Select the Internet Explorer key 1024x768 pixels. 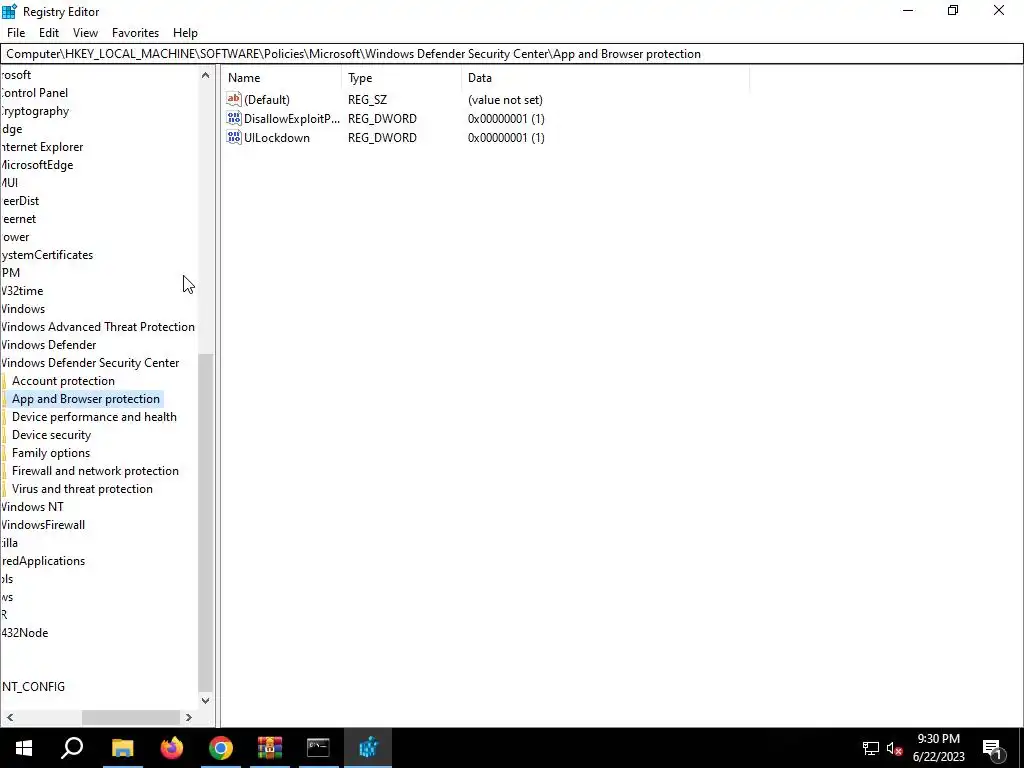(x=42, y=147)
